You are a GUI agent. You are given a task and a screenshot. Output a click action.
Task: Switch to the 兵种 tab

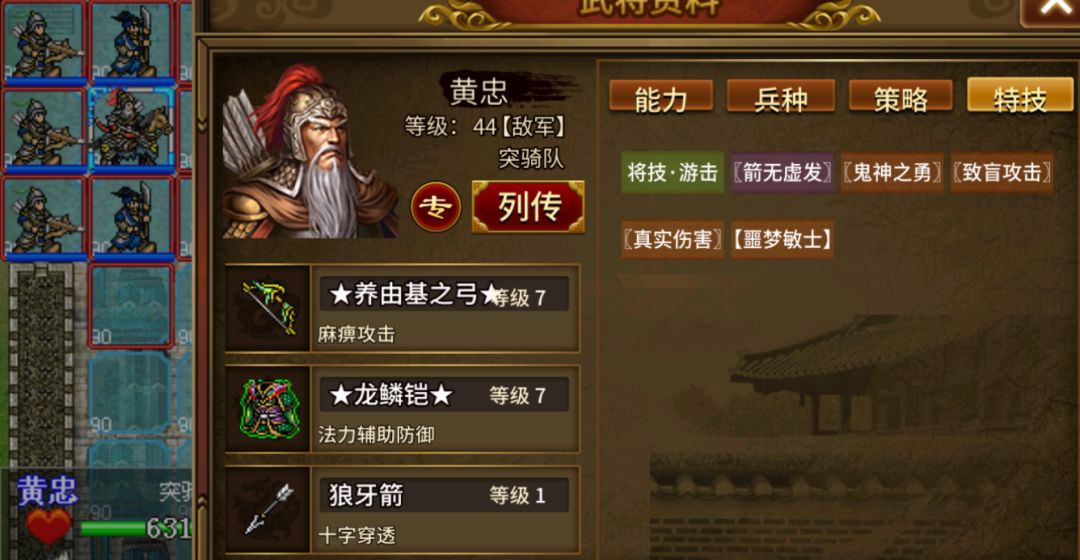(x=780, y=97)
